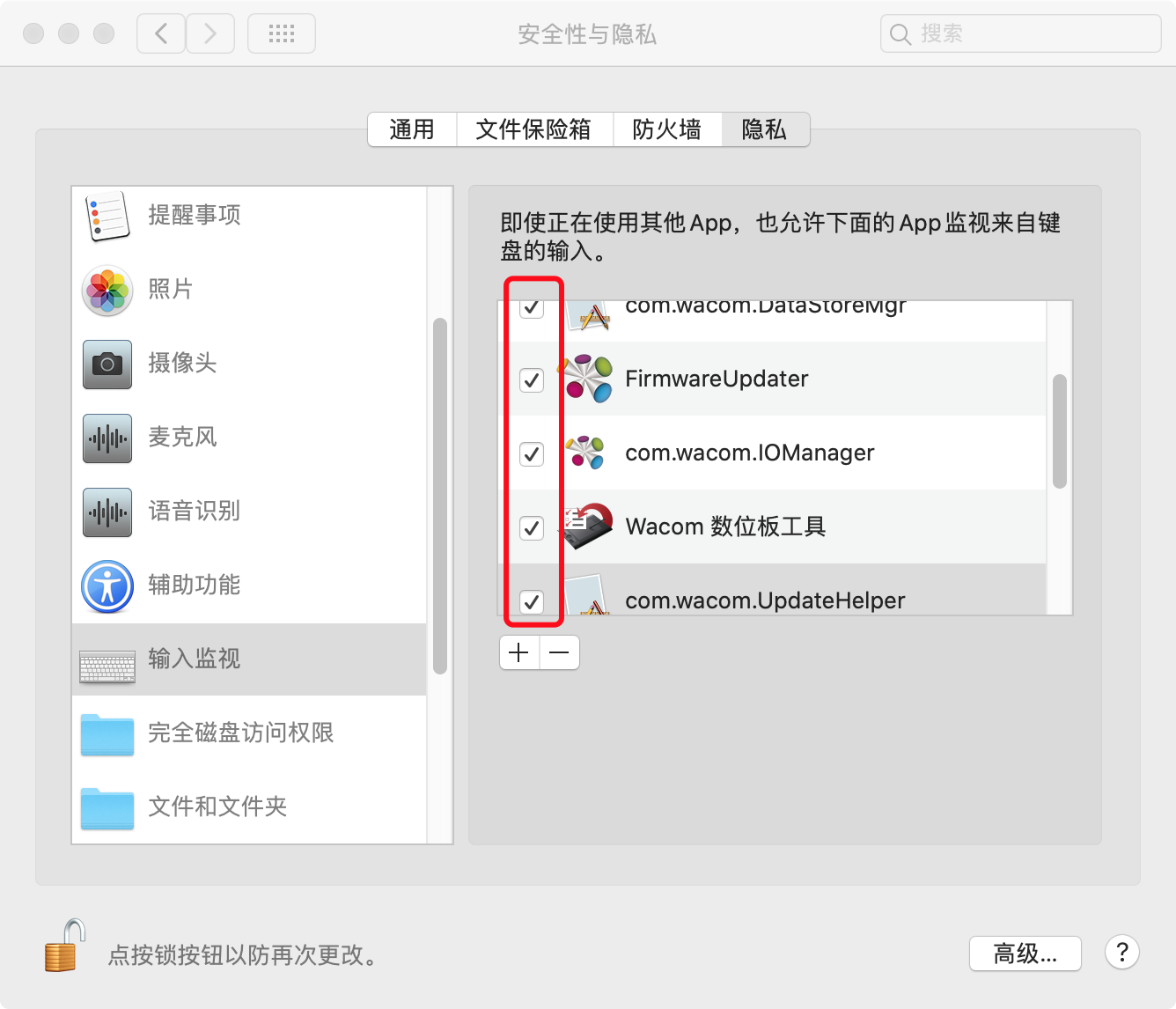This screenshot has width=1176, height=1009.
Task: Click the 搜索 search field
Action: pos(1021,34)
